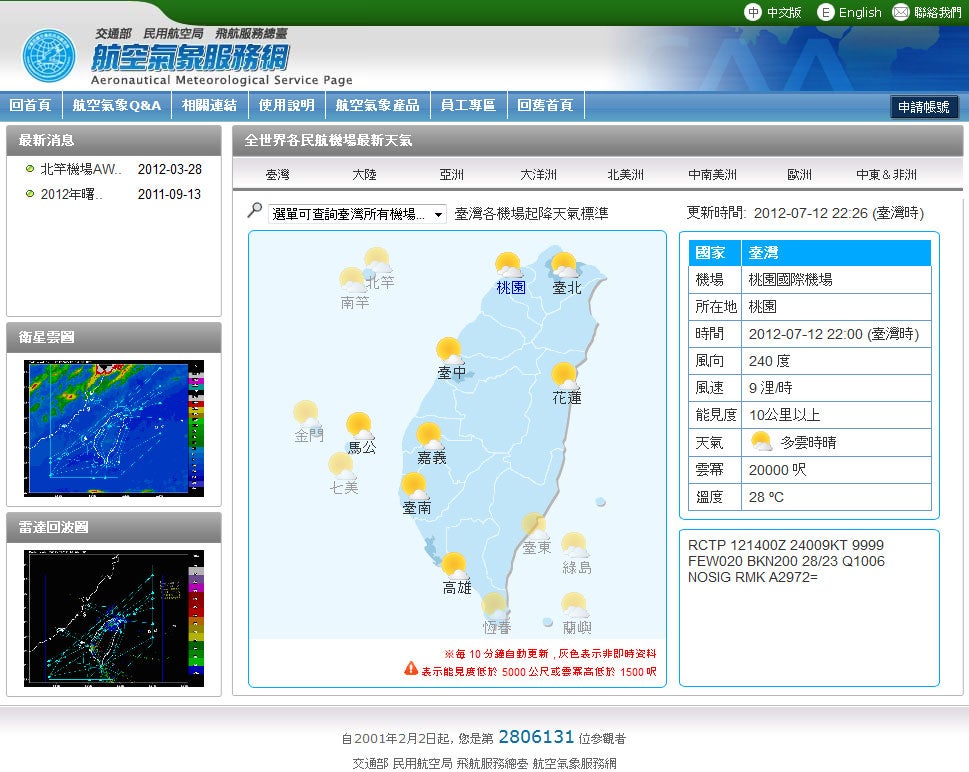The width and height of the screenshot is (969, 772).
Task: Open the radar echo image thumbnail
Action: (114, 617)
